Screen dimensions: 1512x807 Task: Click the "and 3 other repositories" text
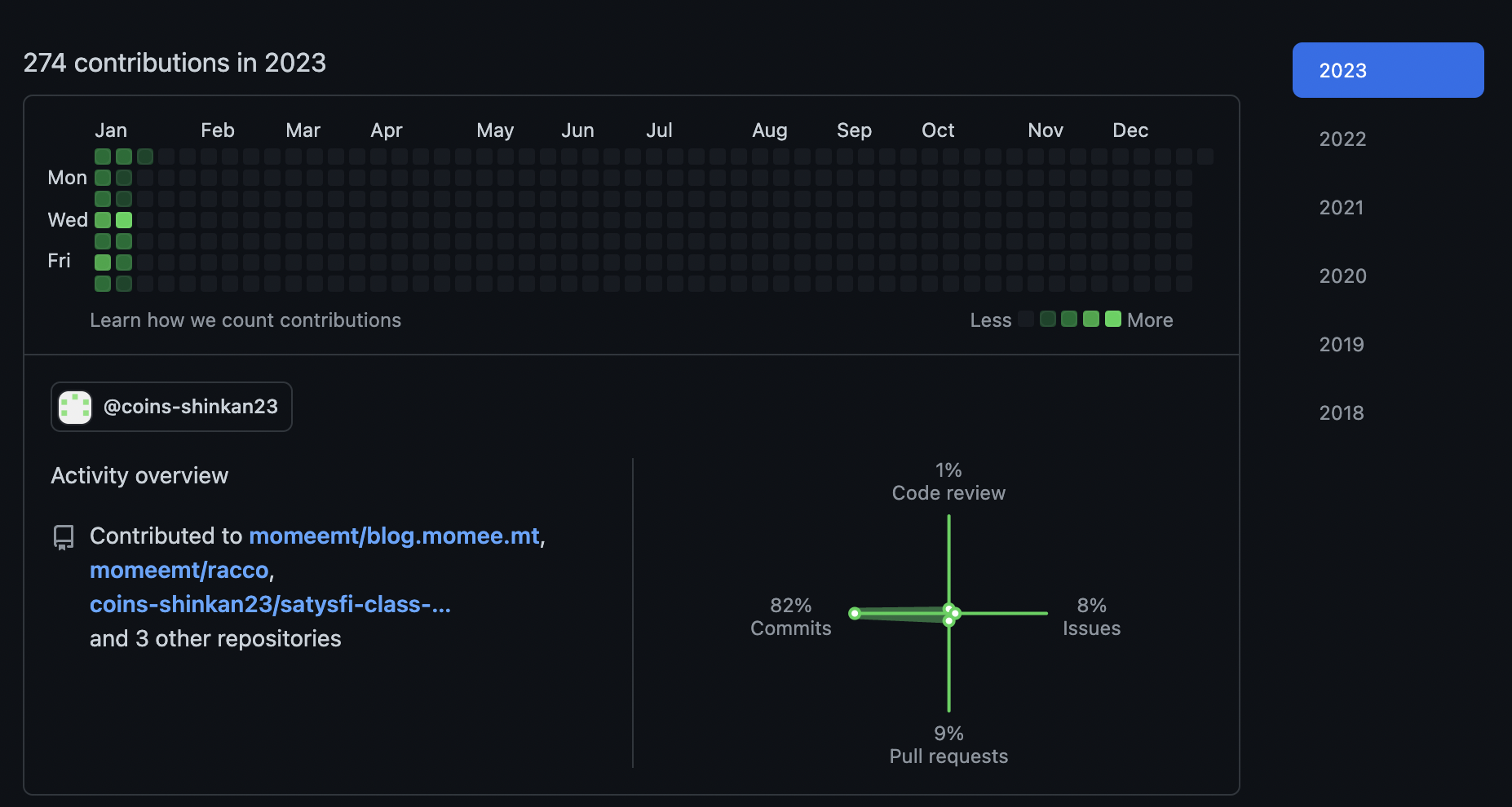coord(215,638)
